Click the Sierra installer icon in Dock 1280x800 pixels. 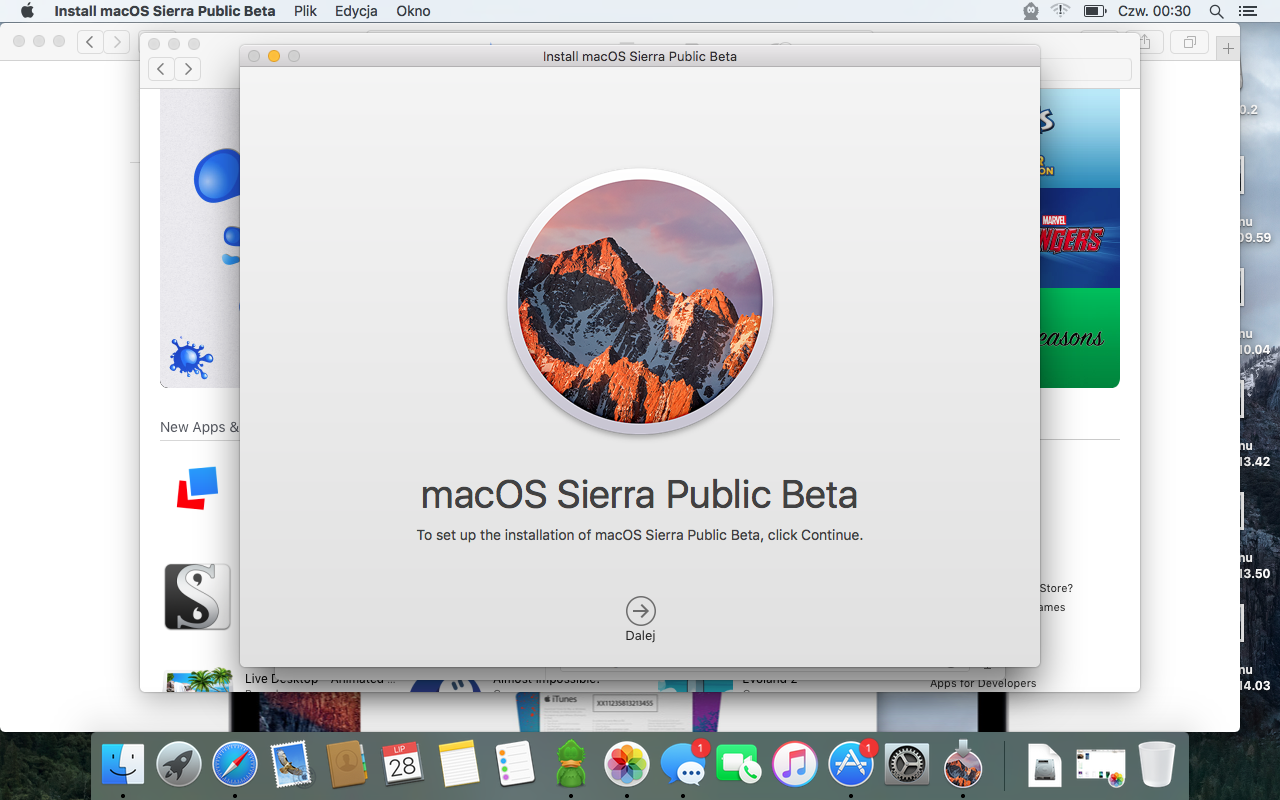coord(963,764)
